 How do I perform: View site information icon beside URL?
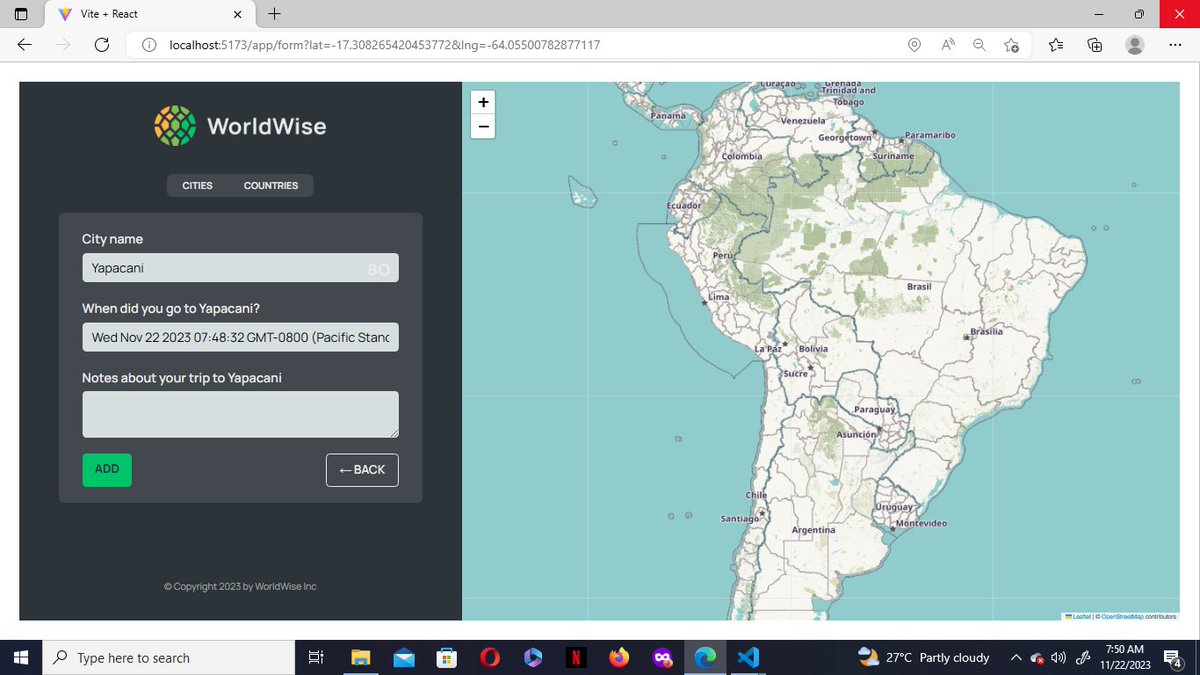[x=148, y=44]
